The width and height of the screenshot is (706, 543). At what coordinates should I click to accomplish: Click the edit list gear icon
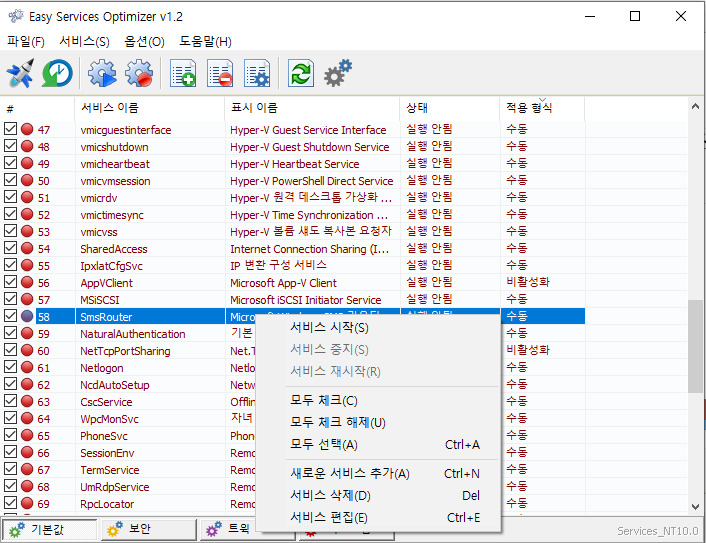click(x=257, y=73)
